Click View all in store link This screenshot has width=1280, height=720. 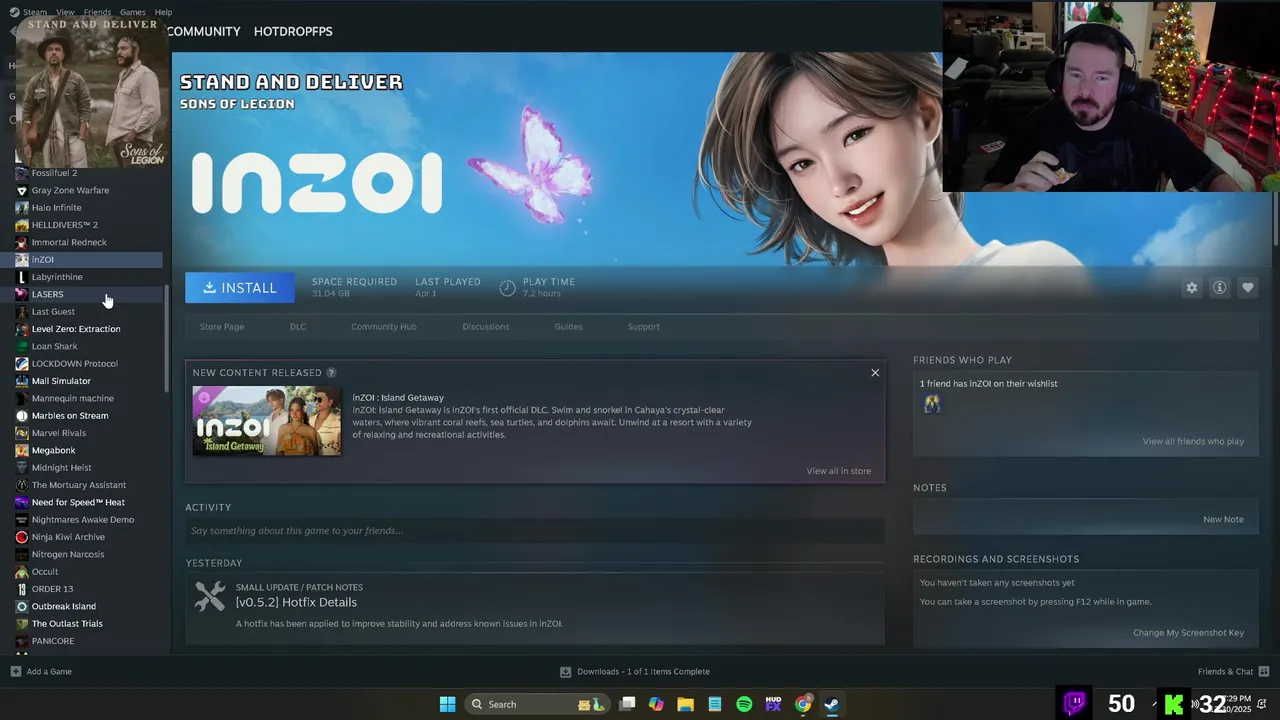[838, 471]
